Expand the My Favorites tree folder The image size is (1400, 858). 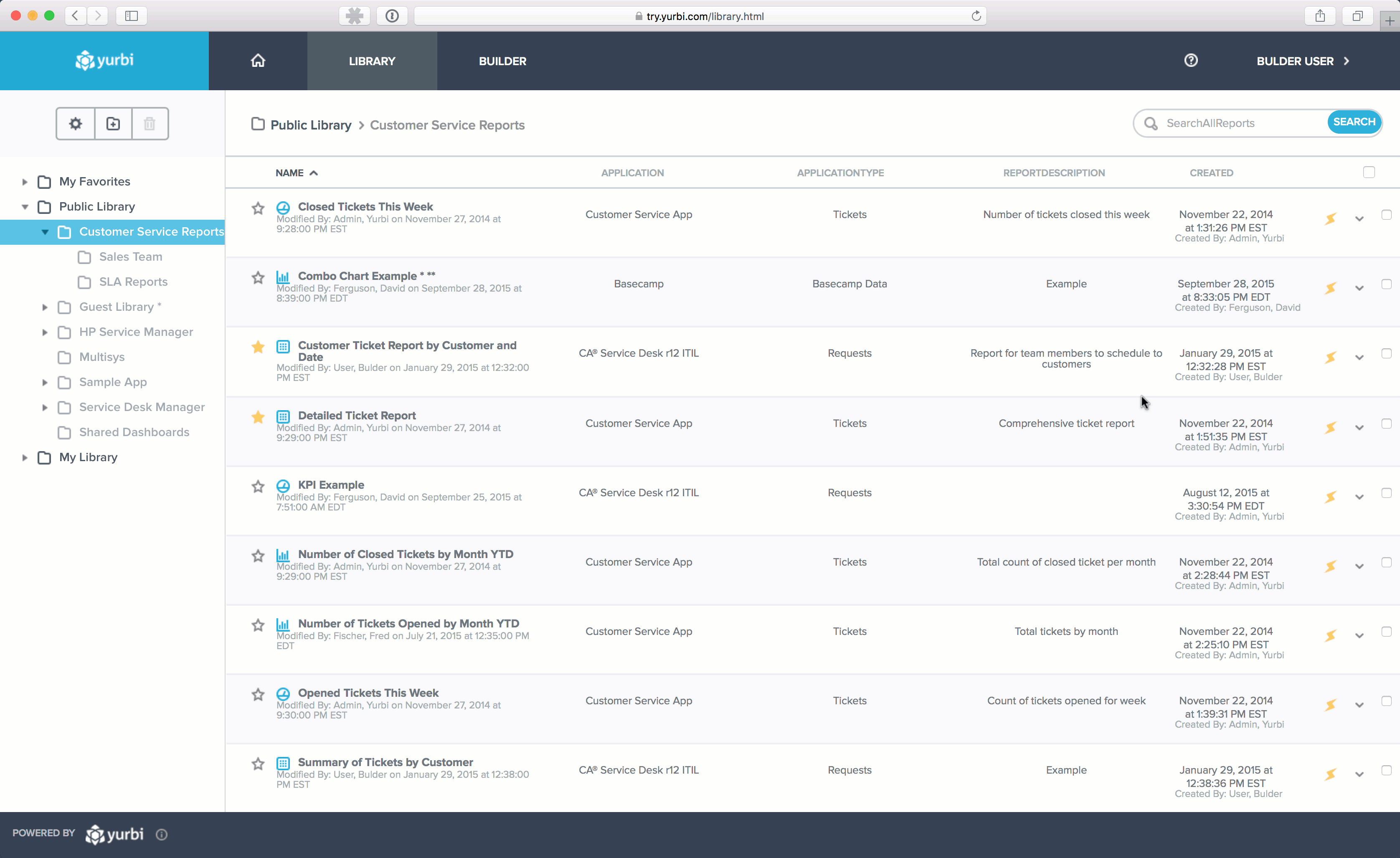click(x=24, y=182)
